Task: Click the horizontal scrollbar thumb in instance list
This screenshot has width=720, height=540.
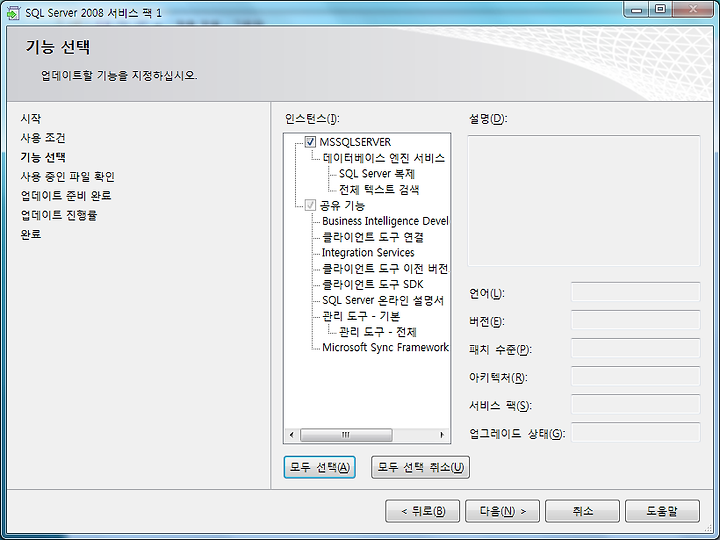Action: tap(346, 435)
